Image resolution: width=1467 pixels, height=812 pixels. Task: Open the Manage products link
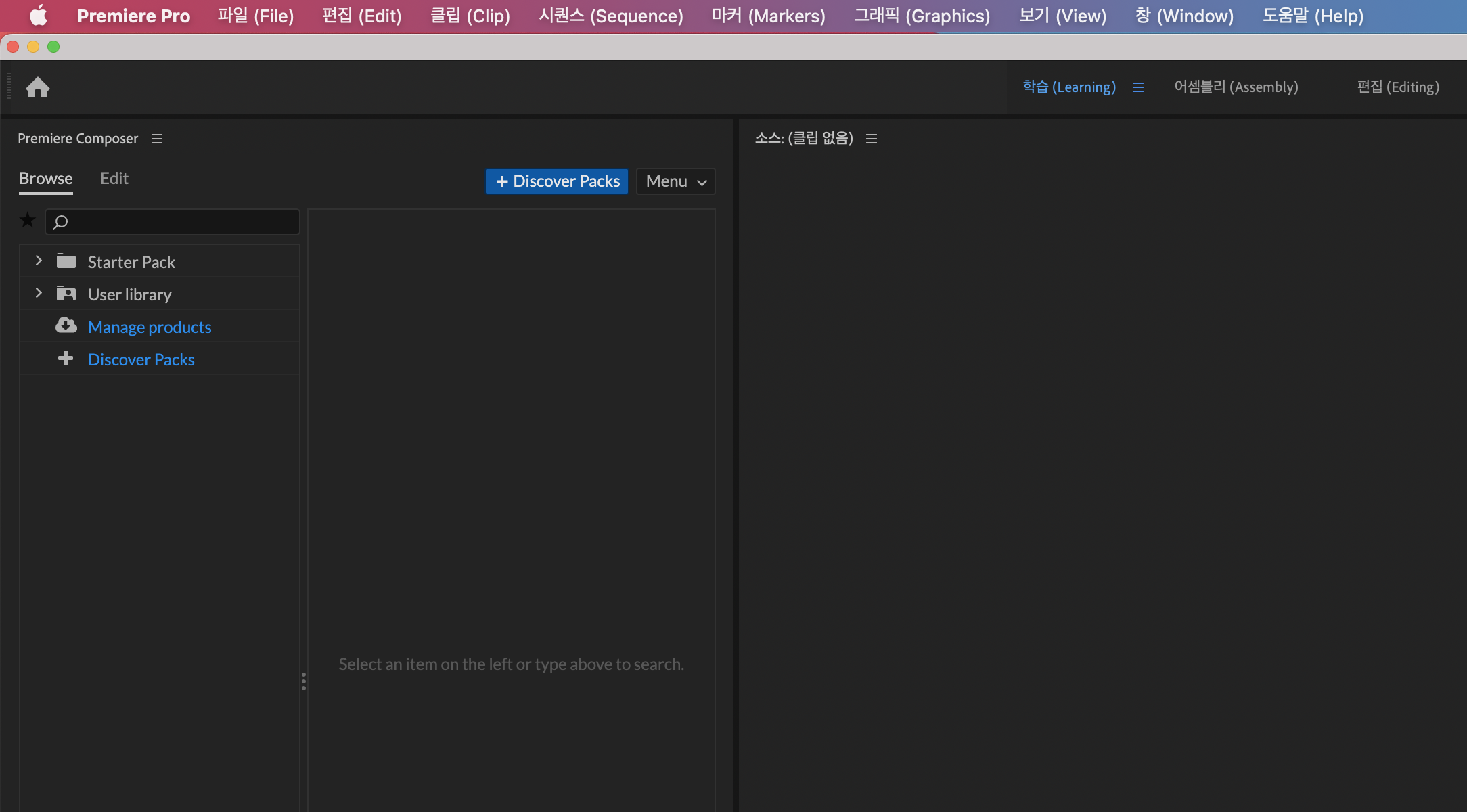150,327
